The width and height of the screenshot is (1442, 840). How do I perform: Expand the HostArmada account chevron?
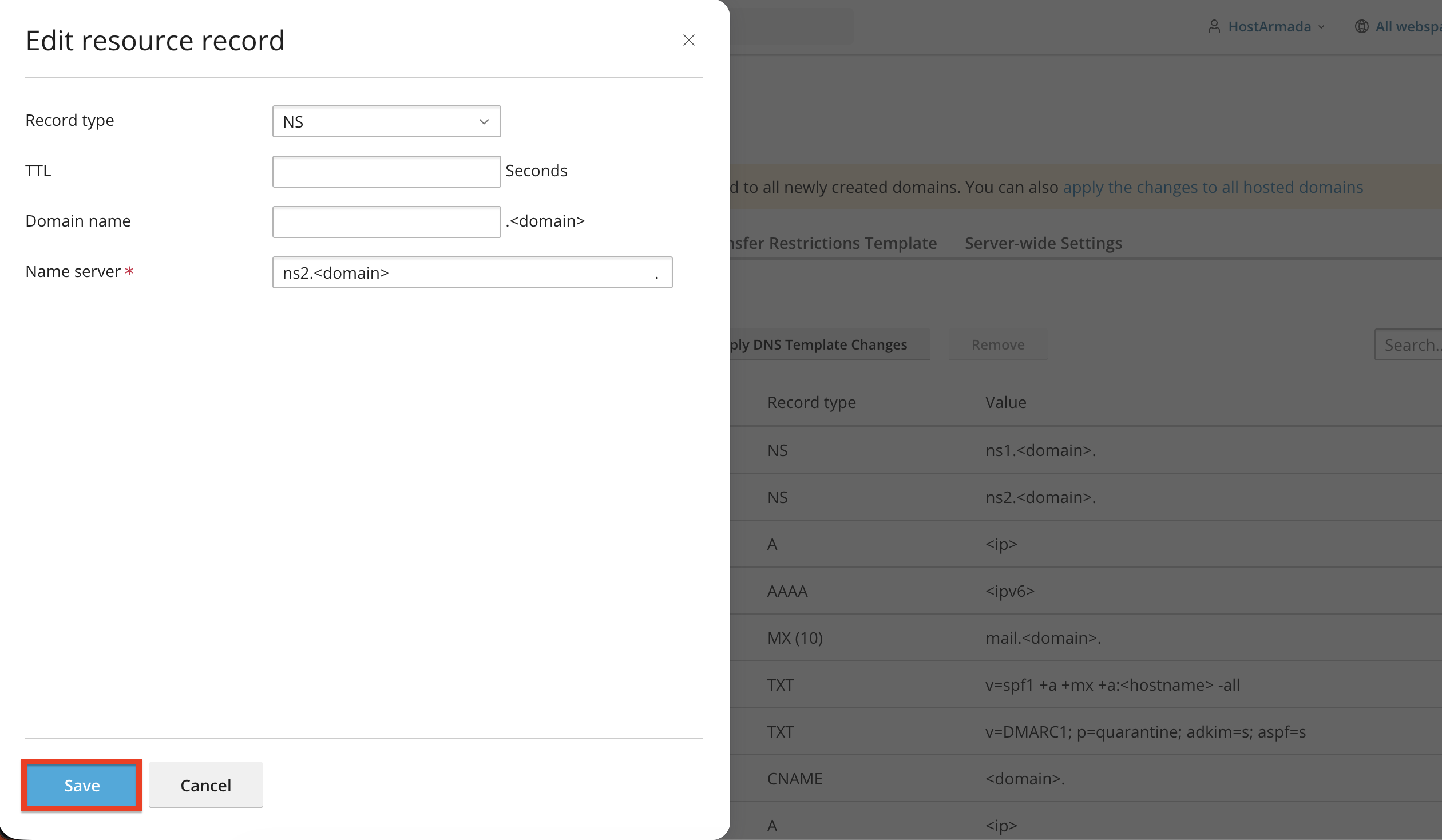[1321, 27]
